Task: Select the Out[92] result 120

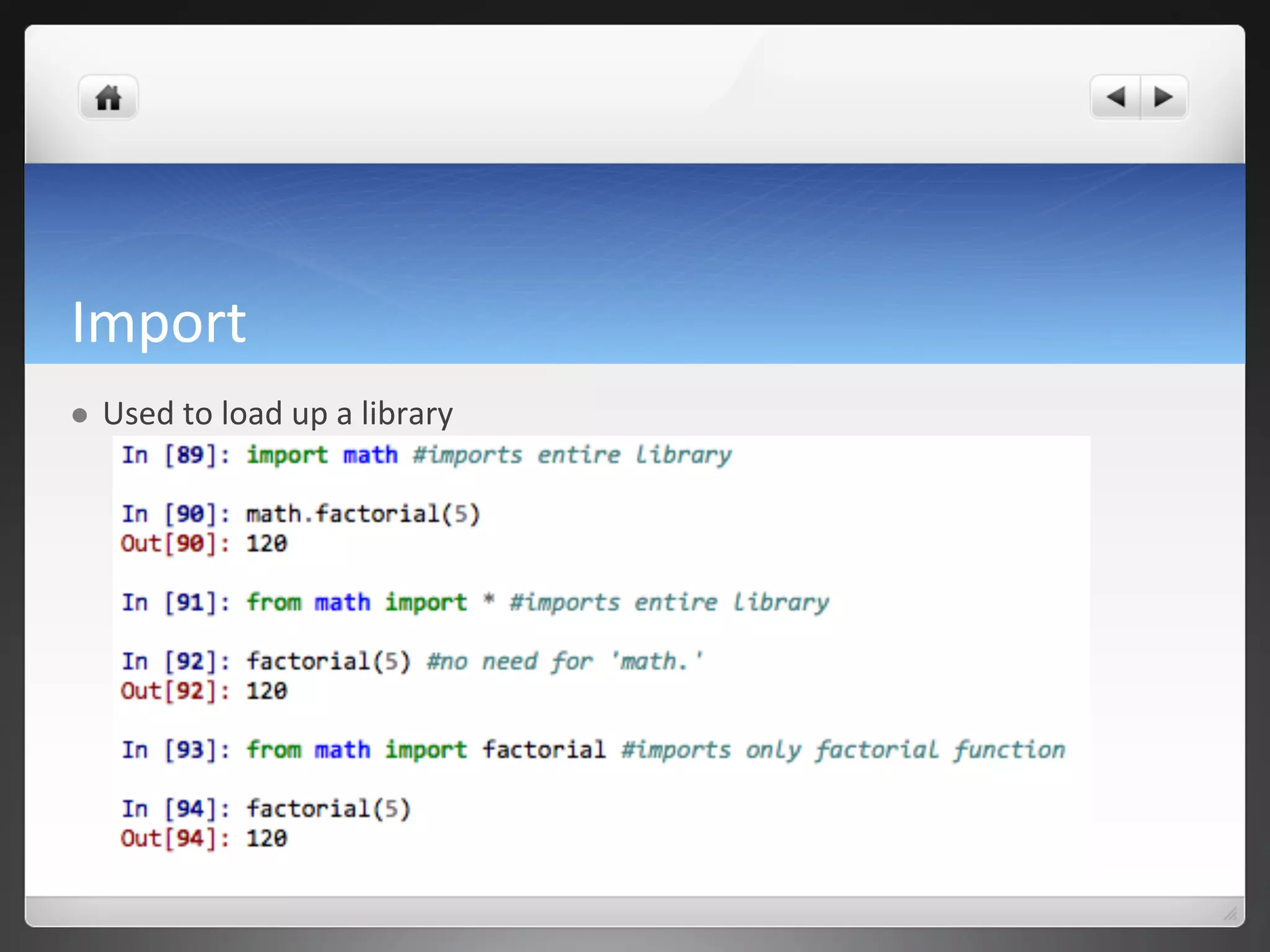Action: coord(267,691)
